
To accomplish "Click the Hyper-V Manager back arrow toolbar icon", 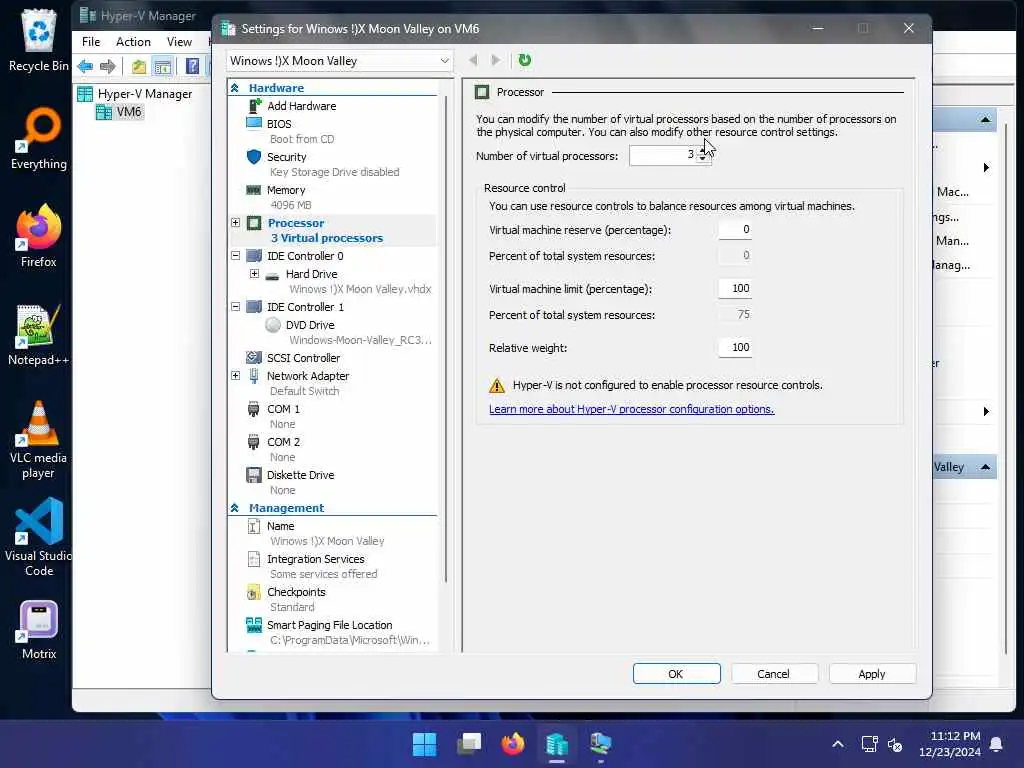I will (85, 66).
